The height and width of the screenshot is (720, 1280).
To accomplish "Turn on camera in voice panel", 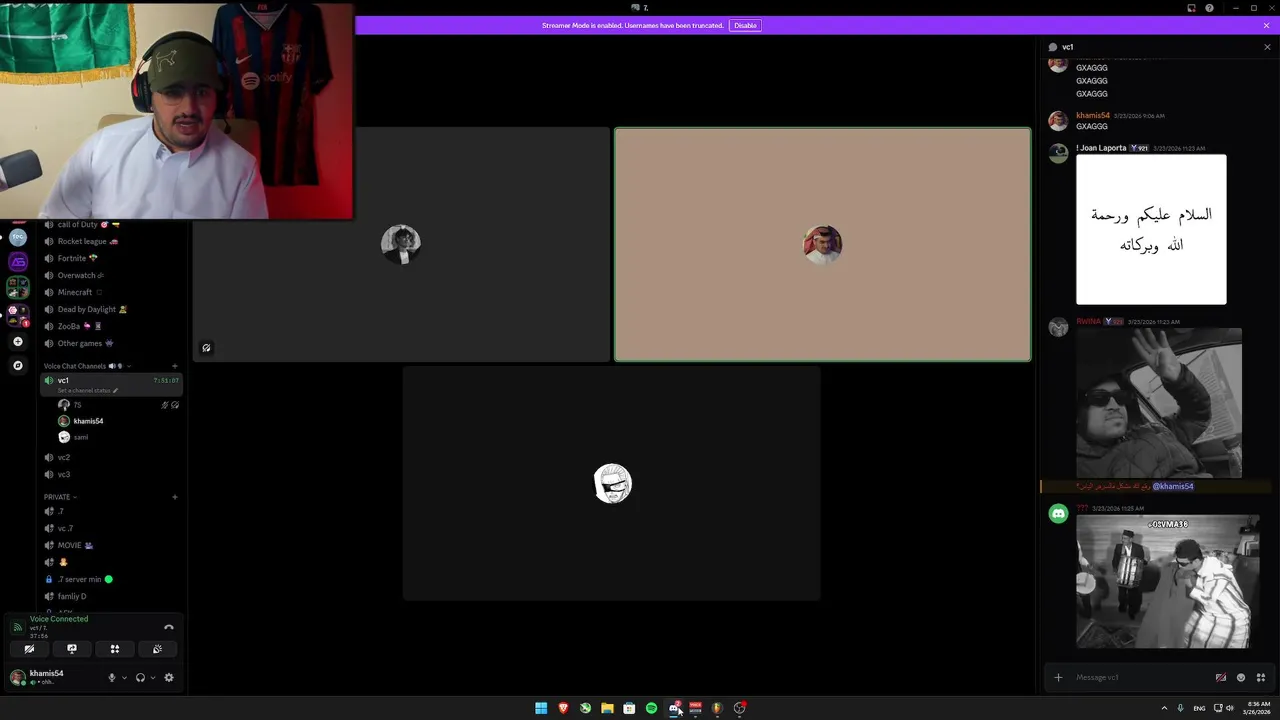I will point(29,649).
